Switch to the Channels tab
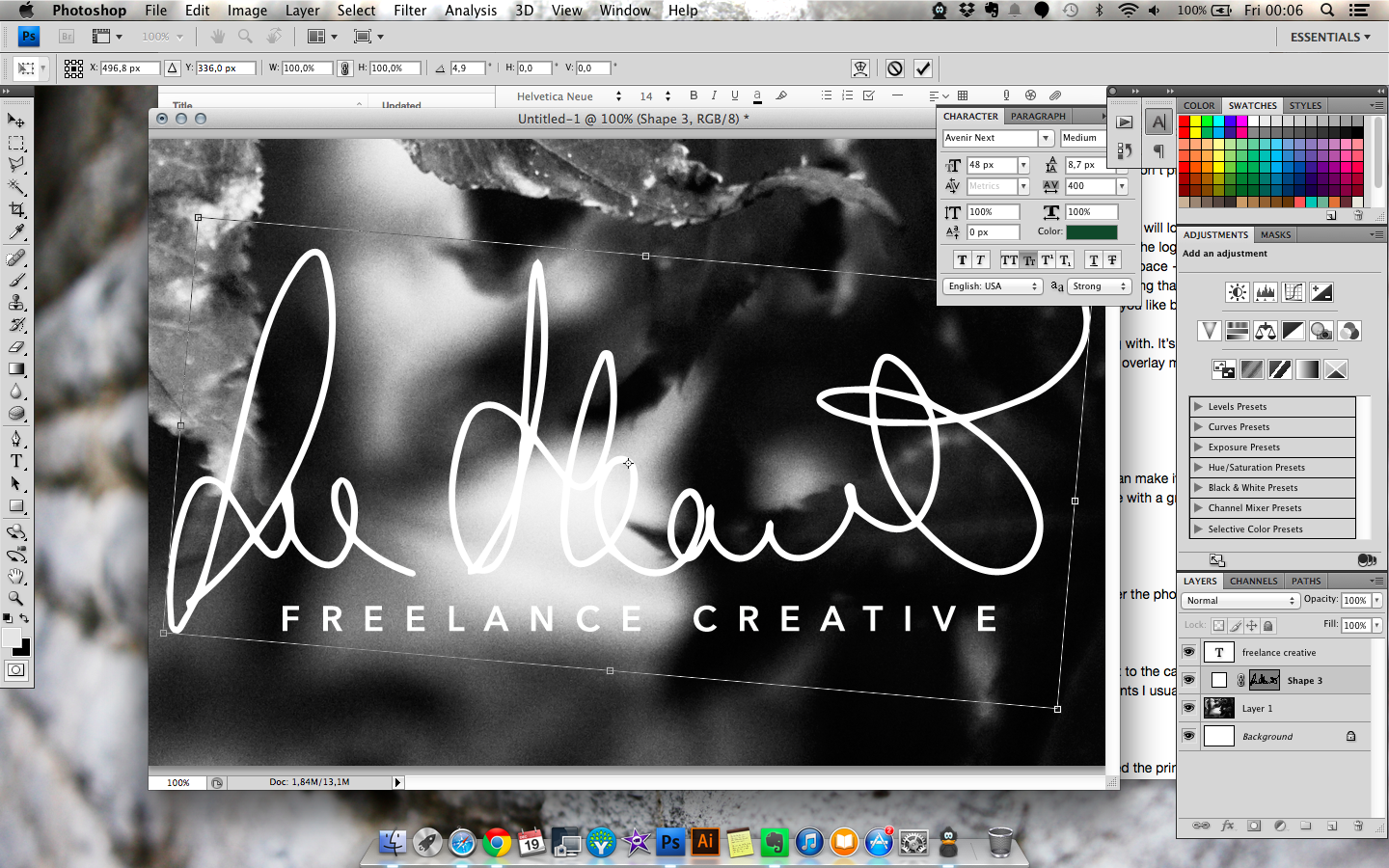The width and height of the screenshot is (1389, 868). click(1253, 581)
